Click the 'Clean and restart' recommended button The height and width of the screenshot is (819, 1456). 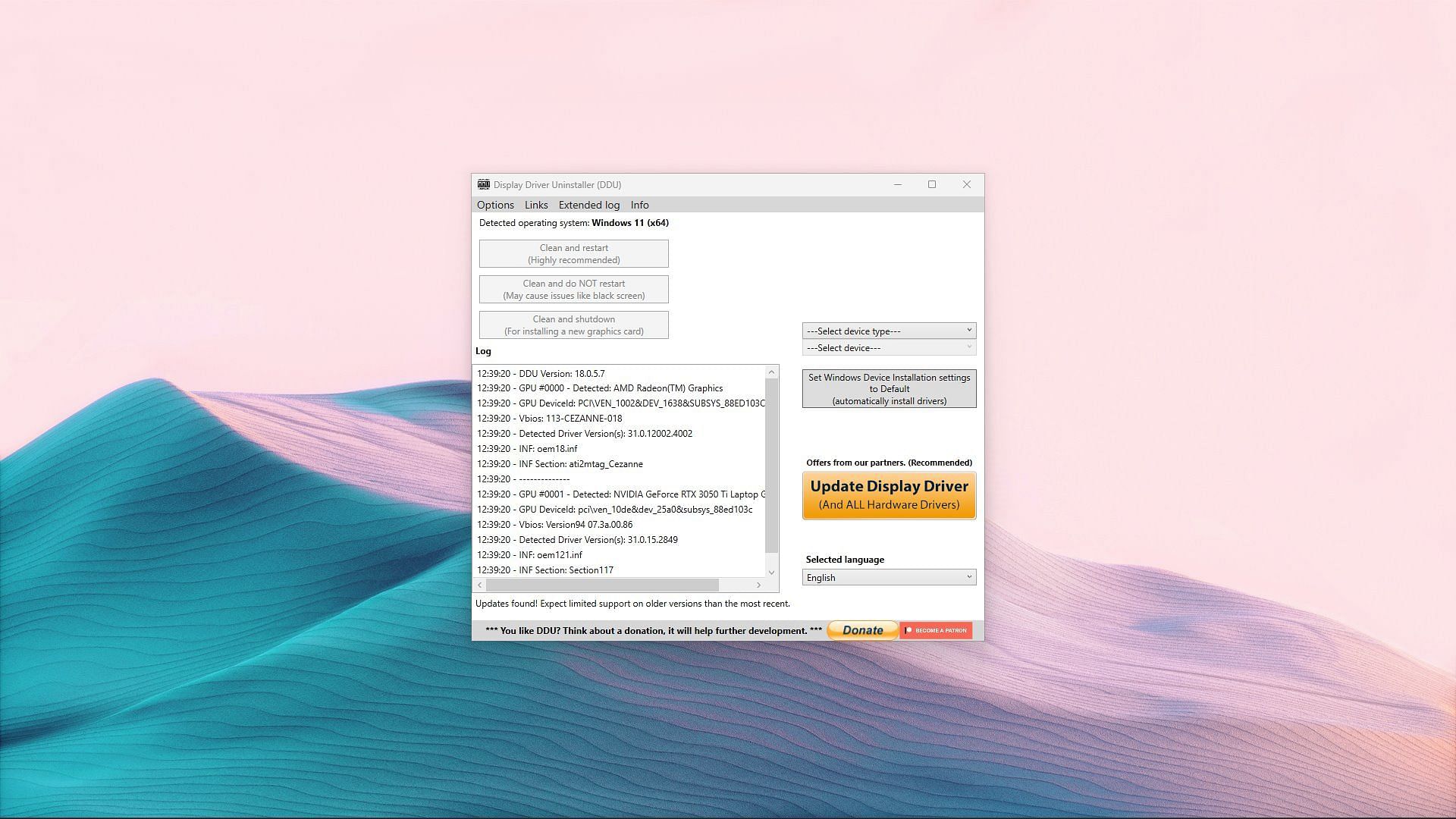coord(573,253)
